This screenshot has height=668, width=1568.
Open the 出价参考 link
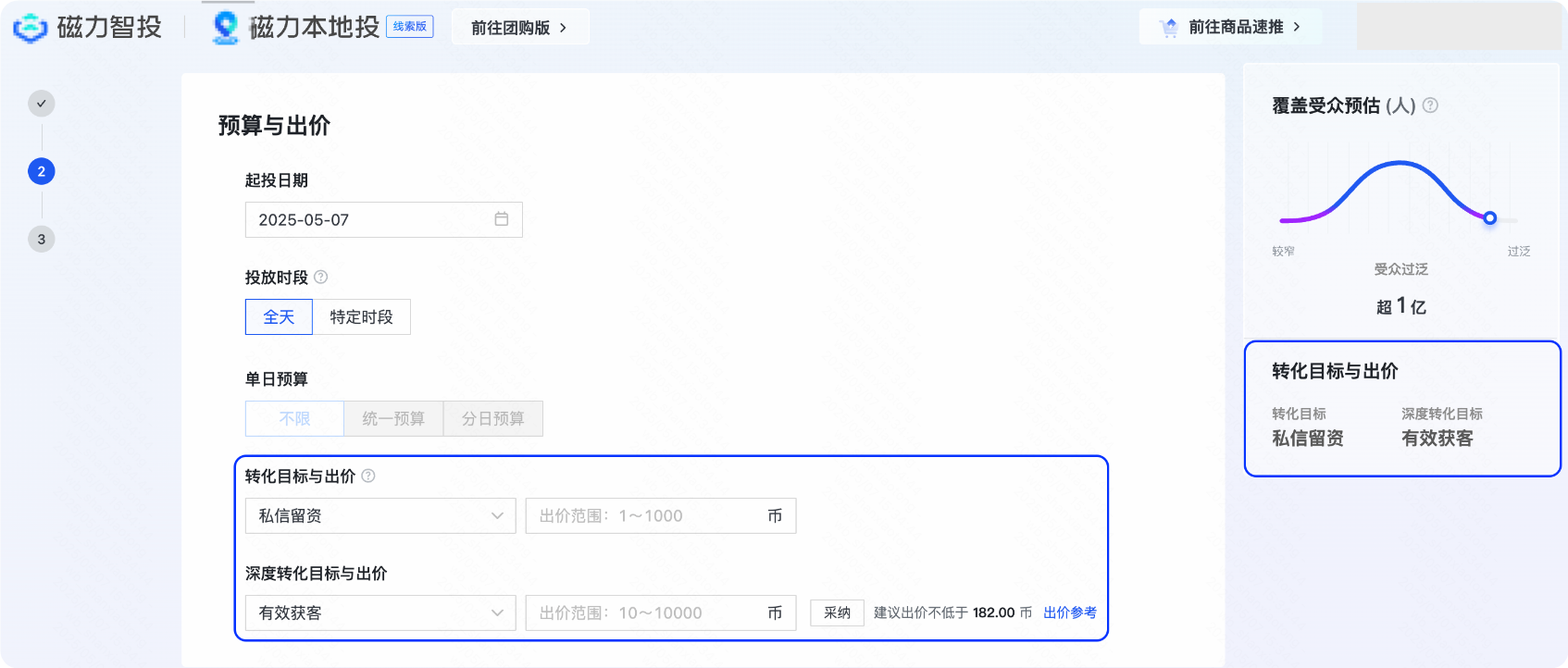point(1070,612)
